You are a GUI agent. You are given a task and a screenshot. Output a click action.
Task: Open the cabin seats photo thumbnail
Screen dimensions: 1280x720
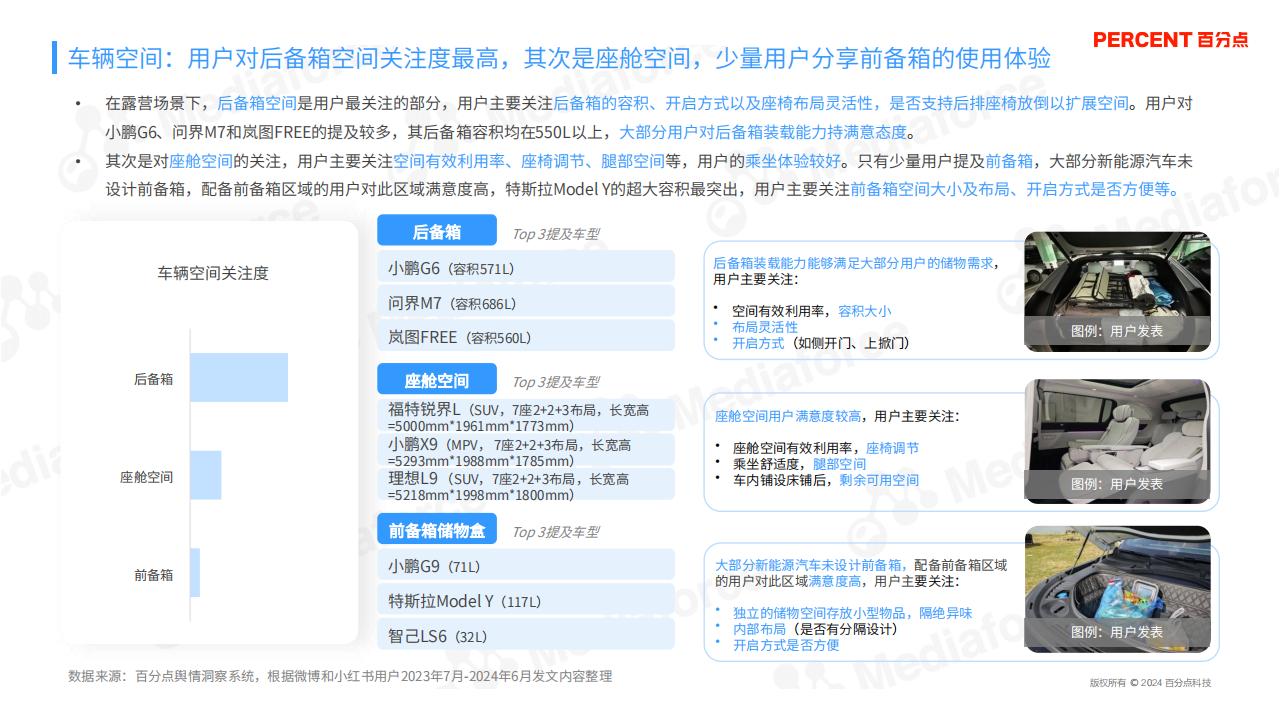(x=1117, y=441)
